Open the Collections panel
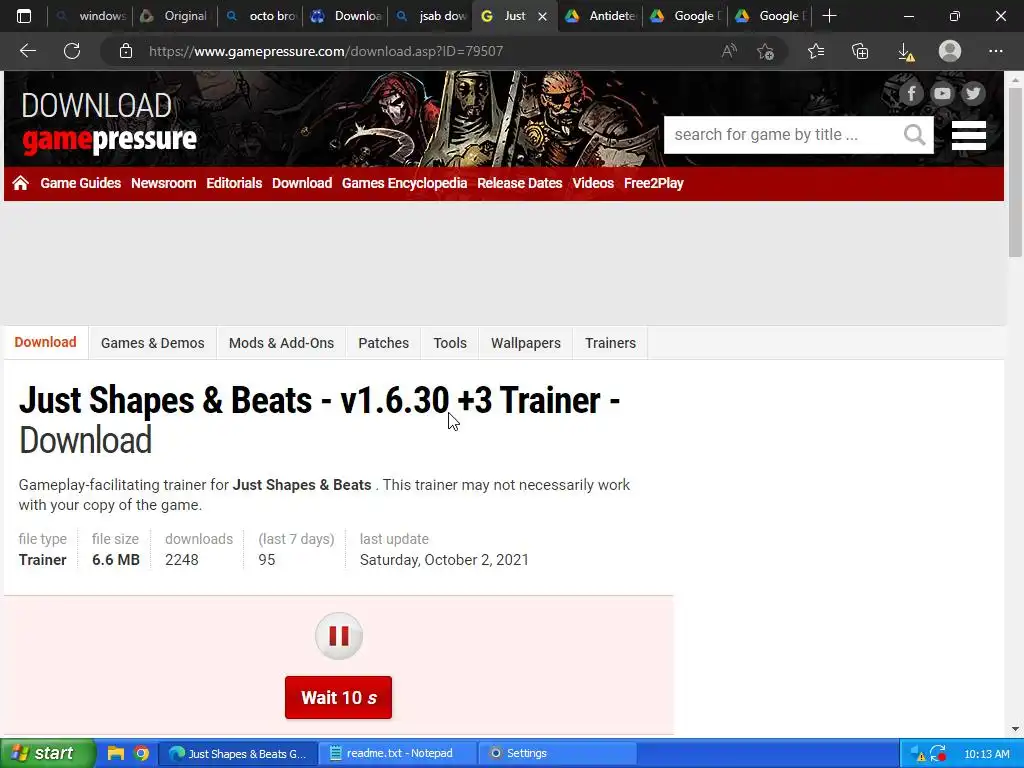This screenshot has width=1024, height=768. [860, 51]
